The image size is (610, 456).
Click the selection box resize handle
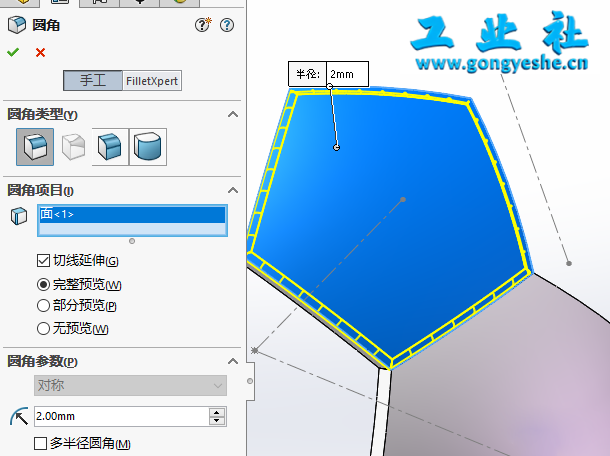pos(132,241)
